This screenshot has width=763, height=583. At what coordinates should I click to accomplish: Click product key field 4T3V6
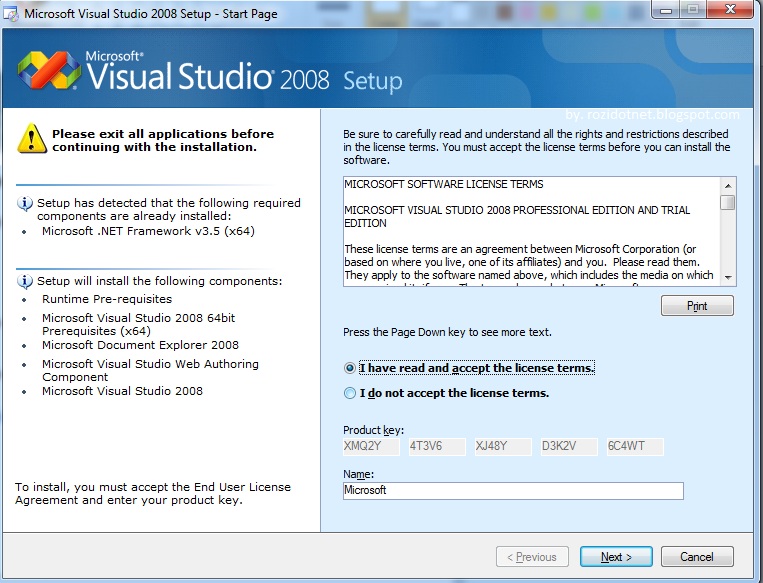[x=437, y=446]
